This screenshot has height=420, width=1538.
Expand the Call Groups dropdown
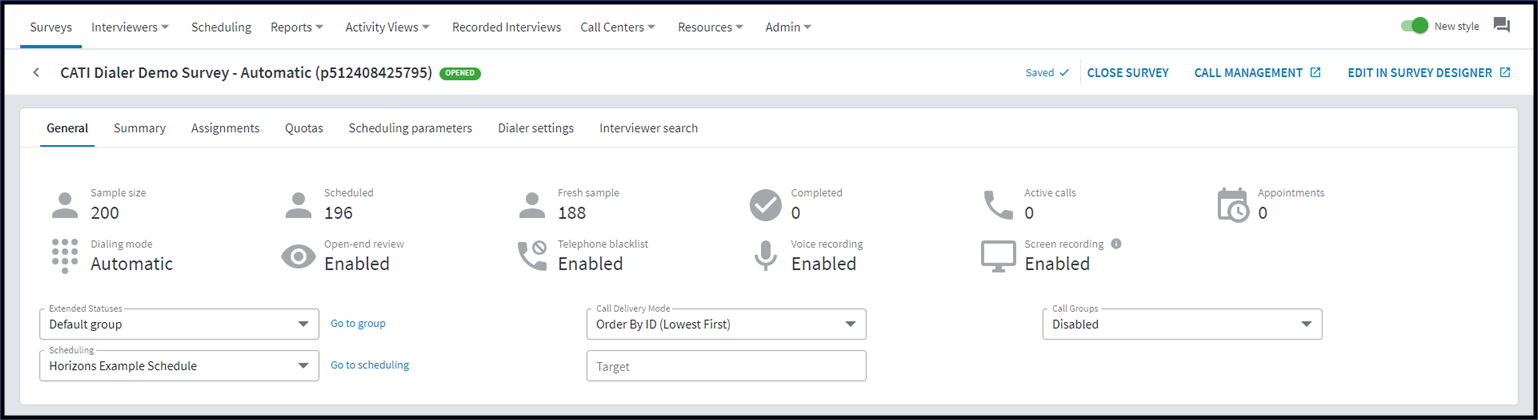click(1182, 324)
